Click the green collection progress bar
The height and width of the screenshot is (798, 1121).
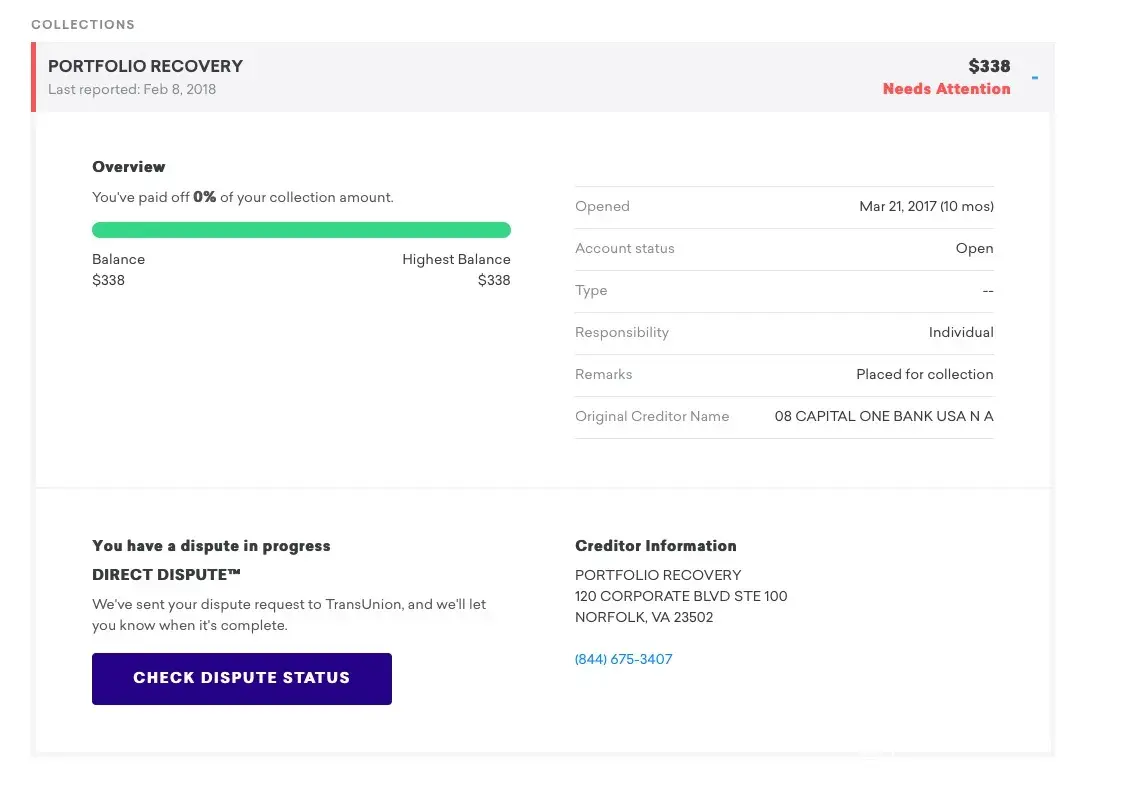(x=301, y=230)
